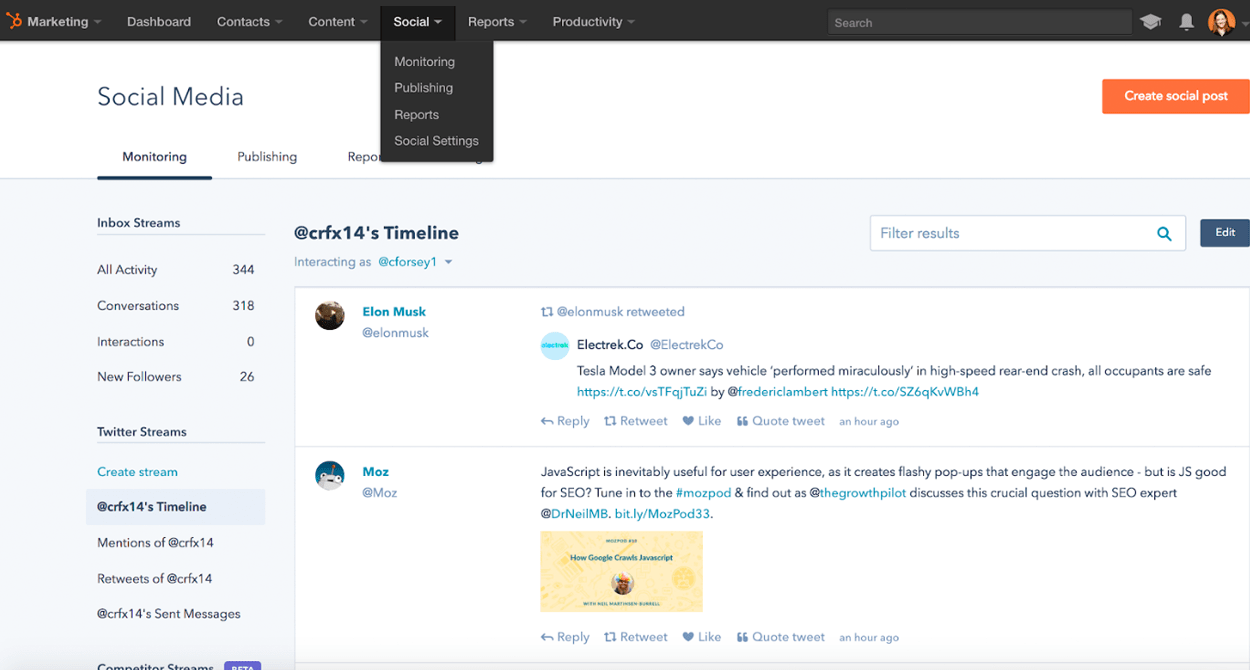Open the t.co/vsTFqjTuZi link
This screenshot has height=670, width=1250.
[x=642, y=392]
